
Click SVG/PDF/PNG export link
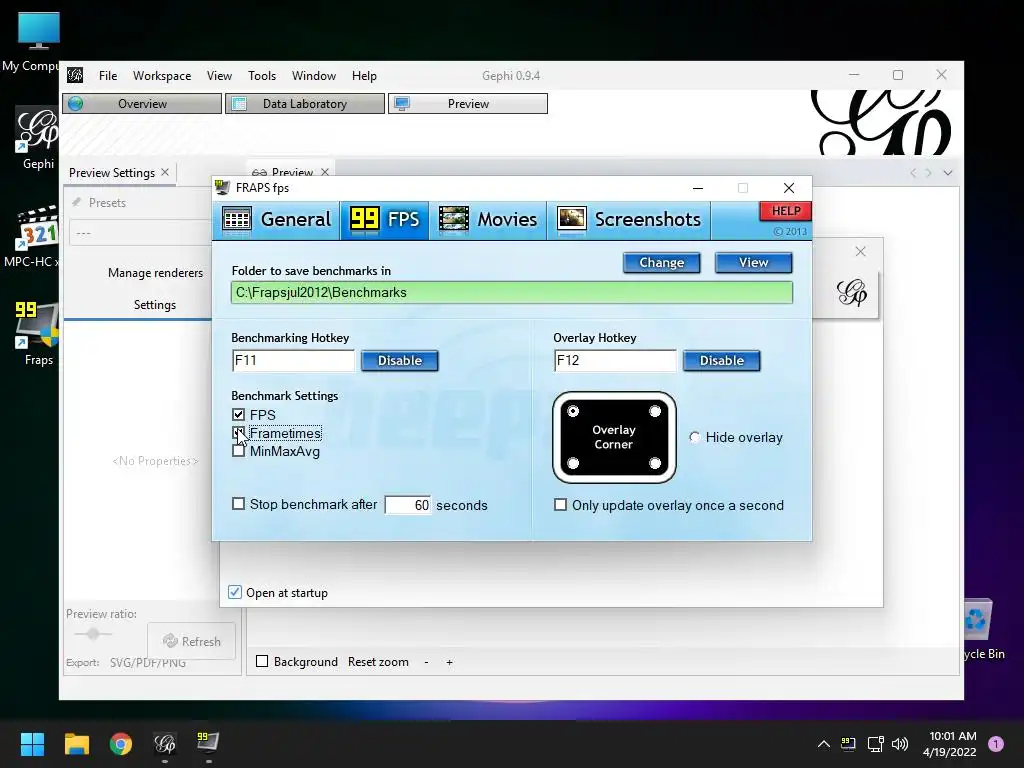(x=148, y=663)
